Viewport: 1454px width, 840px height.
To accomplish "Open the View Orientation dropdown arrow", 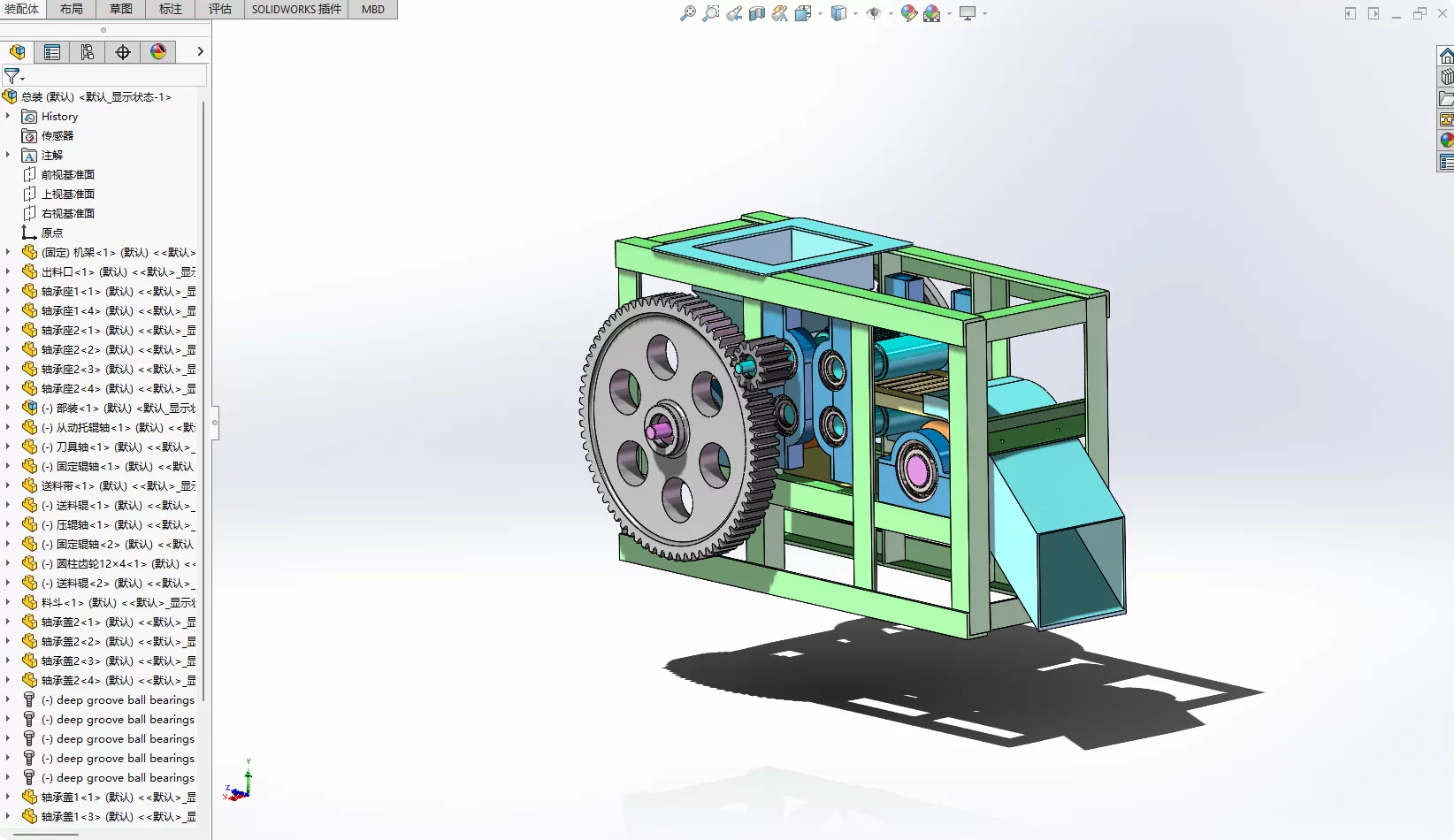I will click(x=820, y=13).
